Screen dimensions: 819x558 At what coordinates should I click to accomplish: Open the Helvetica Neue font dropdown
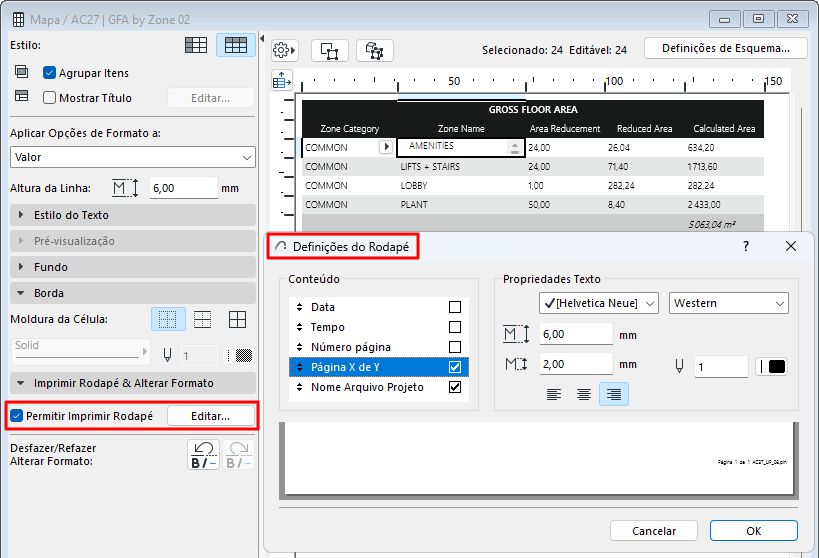pos(599,303)
